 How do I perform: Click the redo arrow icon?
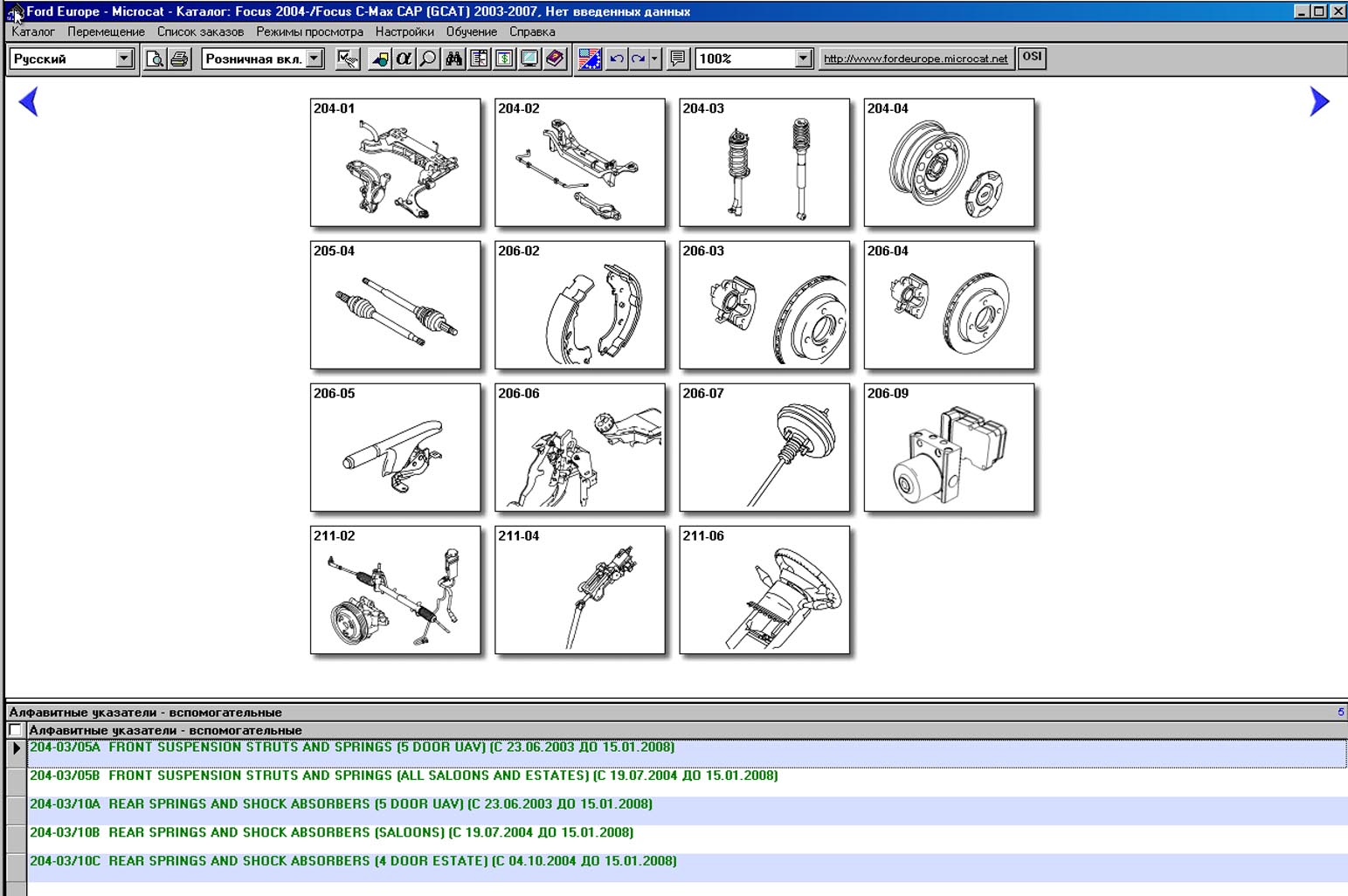(639, 59)
